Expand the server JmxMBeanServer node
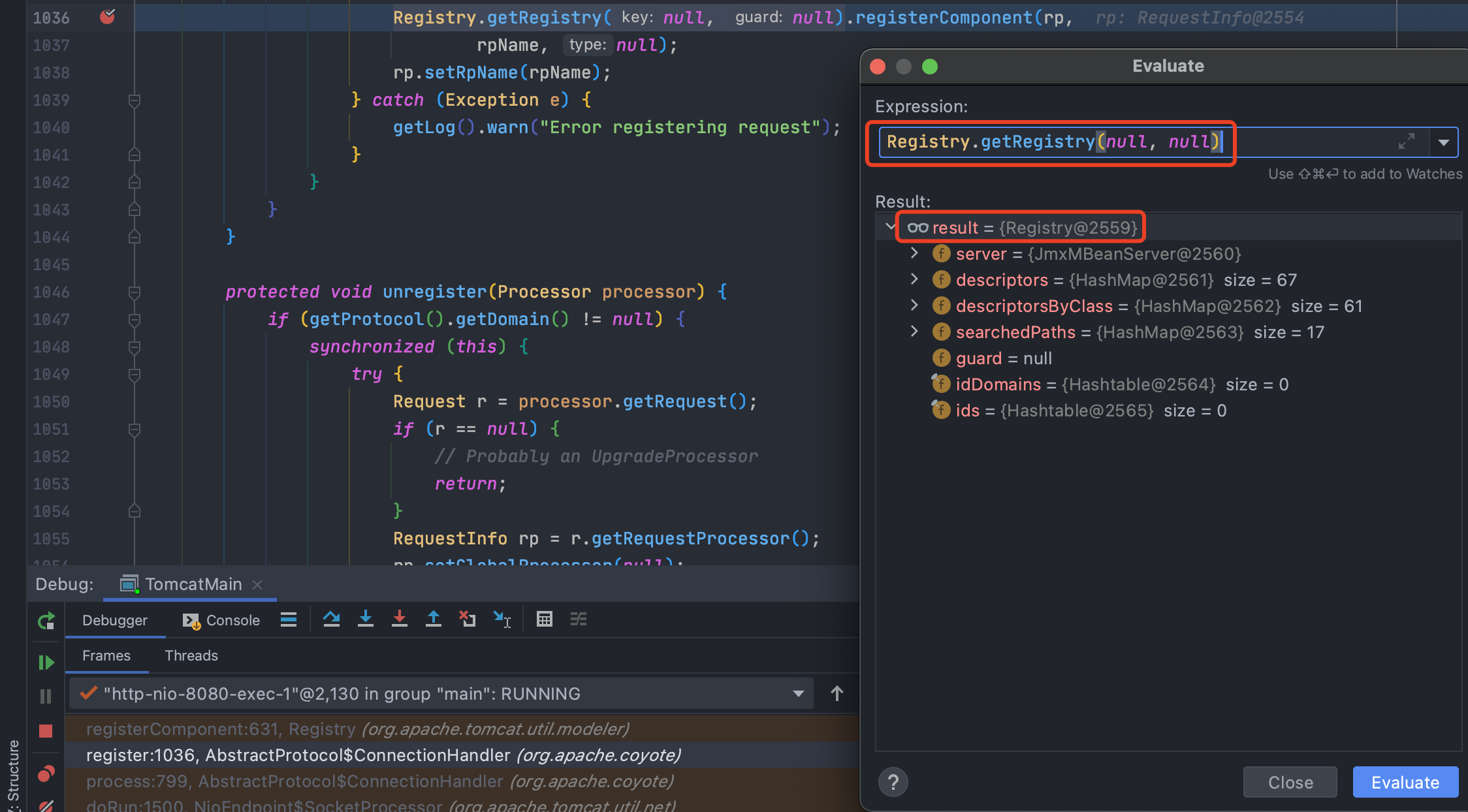This screenshot has width=1468, height=812. pos(914,253)
